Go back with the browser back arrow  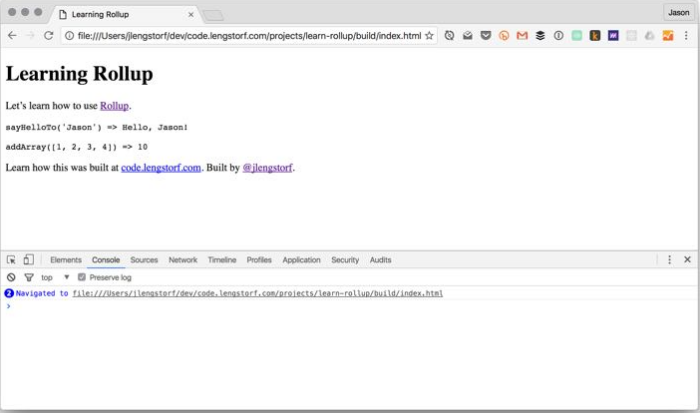point(12,35)
